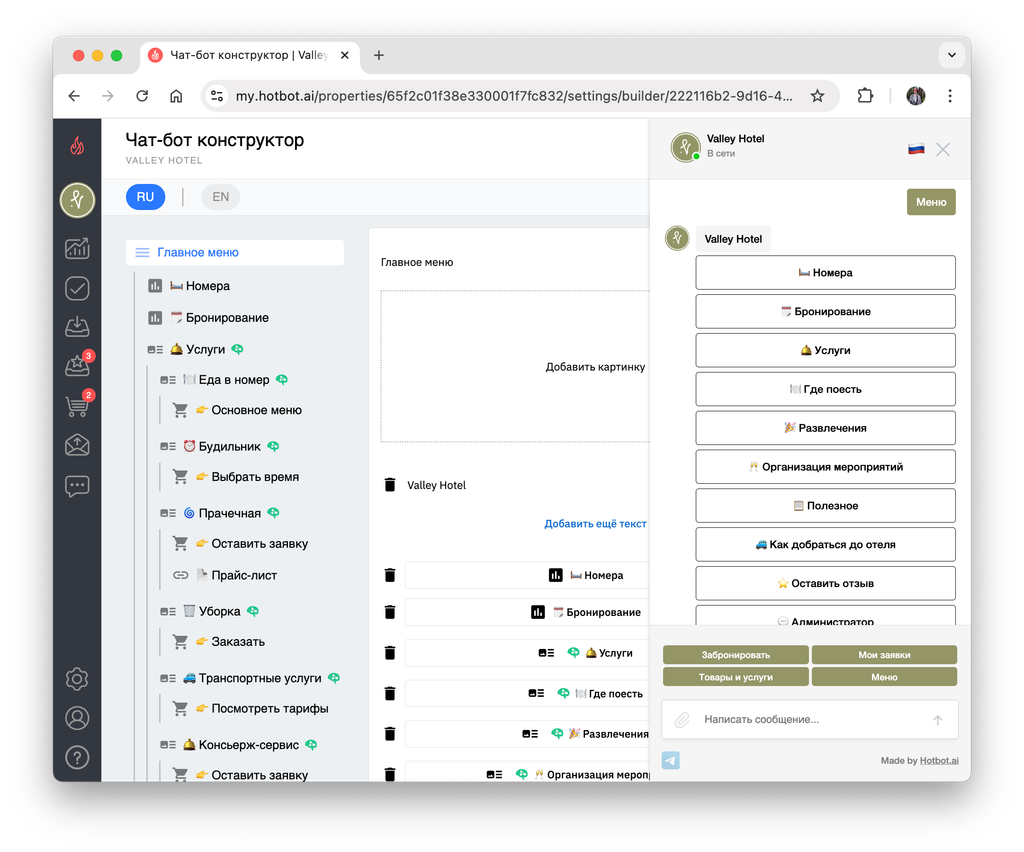This screenshot has width=1024, height=852.
Task: Collapse the Транспортные услуги tree node
Action: pos(168,678)
